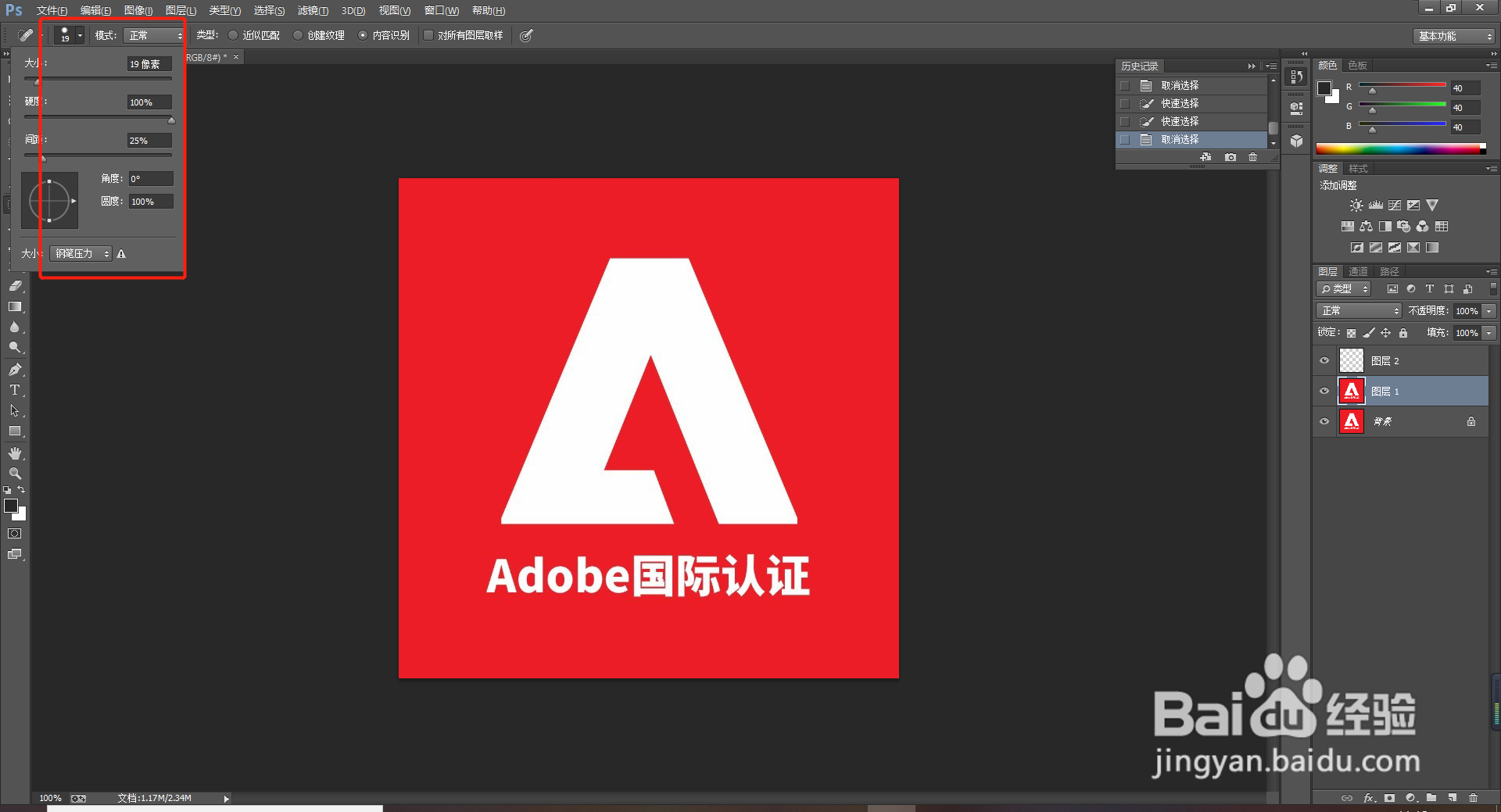The height and width of the screenshot is (812, 1501).
Task: Click the 3D cube panel dock icon
Action: click(1296, 141)
